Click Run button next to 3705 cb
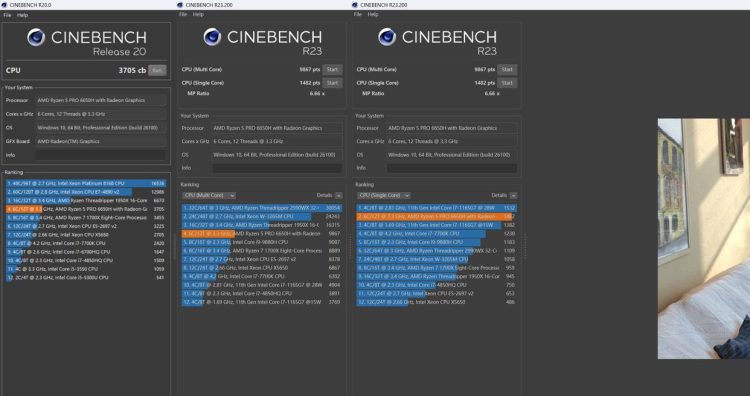Viewport: 750px width, 396px height. tap(157, 70)
